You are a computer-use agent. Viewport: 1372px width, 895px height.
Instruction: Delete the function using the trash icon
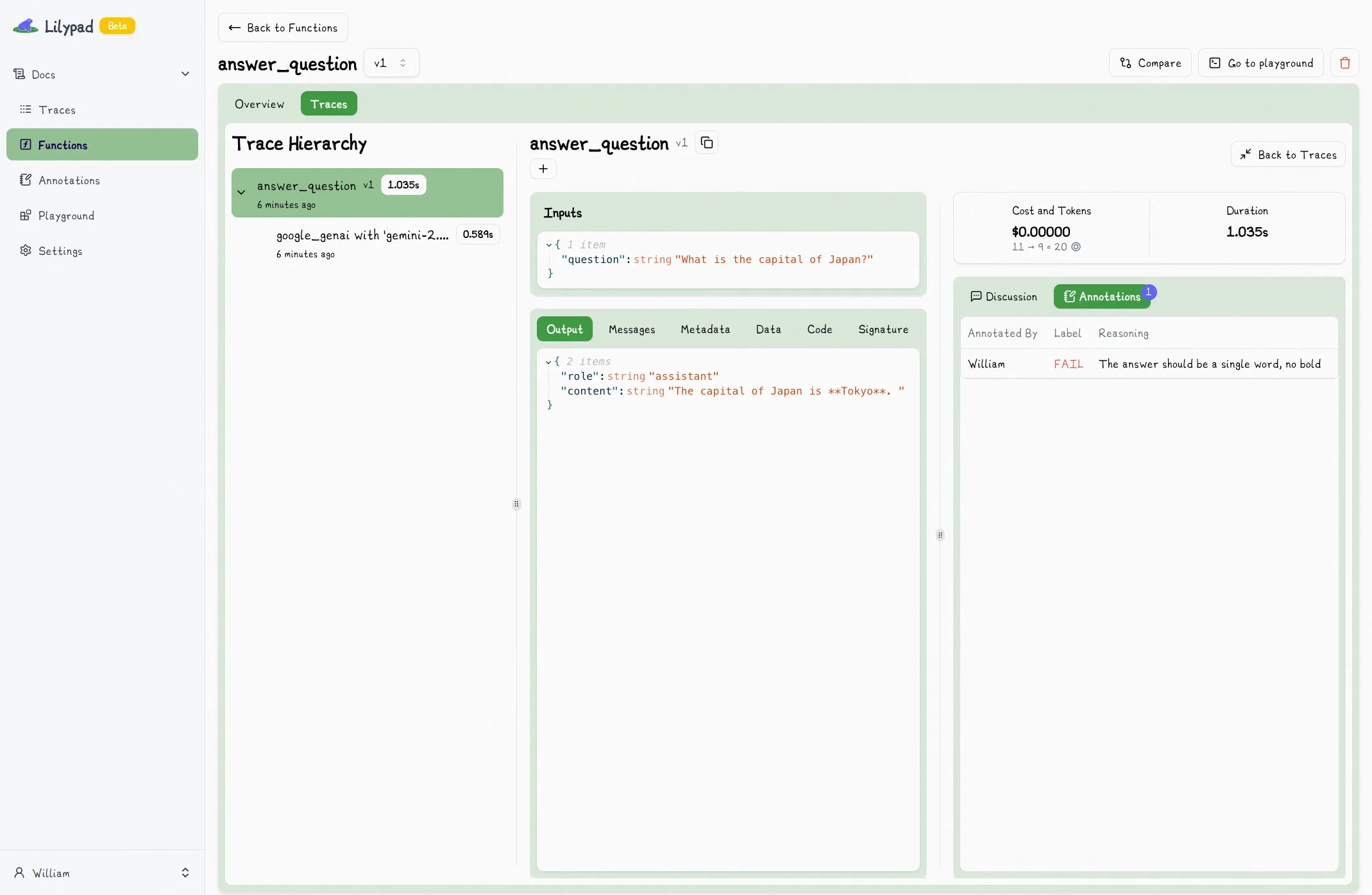pyautogui.click(x=1345, y=62)
